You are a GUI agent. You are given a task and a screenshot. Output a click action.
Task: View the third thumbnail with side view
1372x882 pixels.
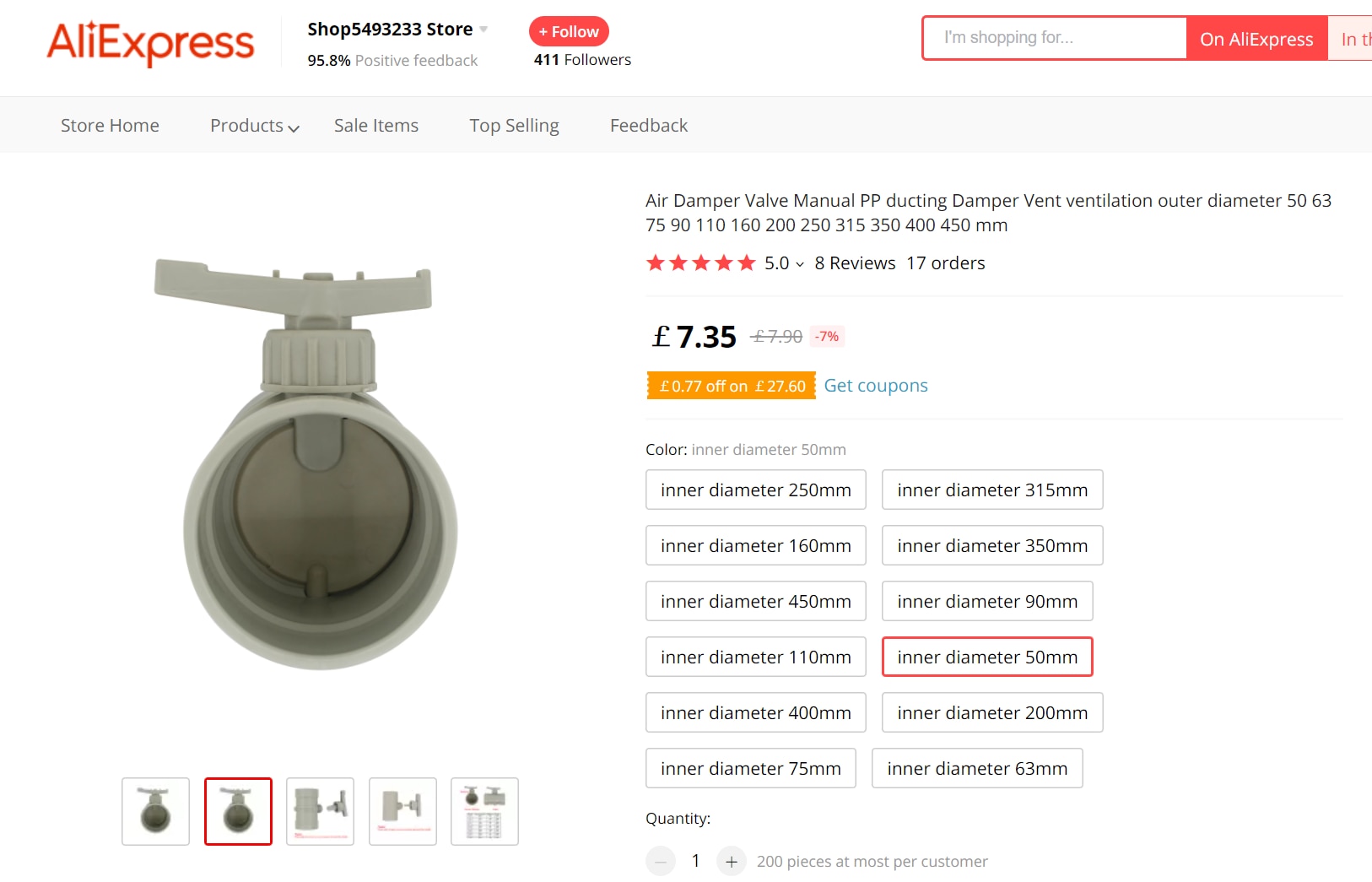click(320, 811)
